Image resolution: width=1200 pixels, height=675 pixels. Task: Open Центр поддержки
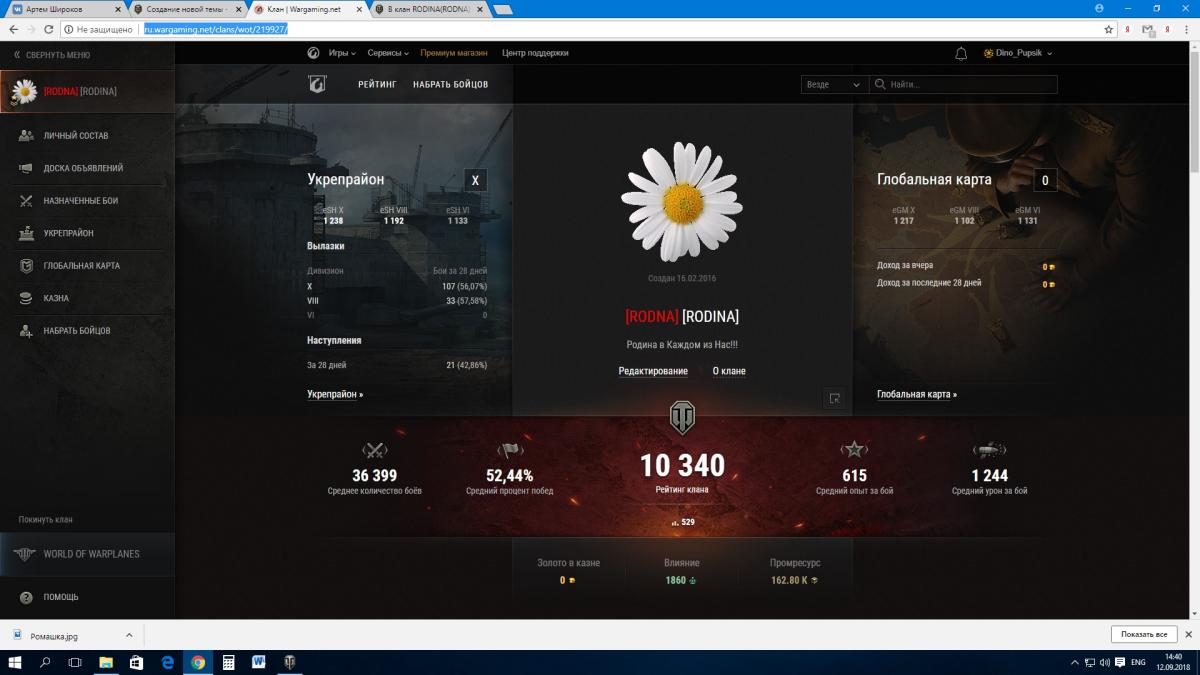(535, 53)
